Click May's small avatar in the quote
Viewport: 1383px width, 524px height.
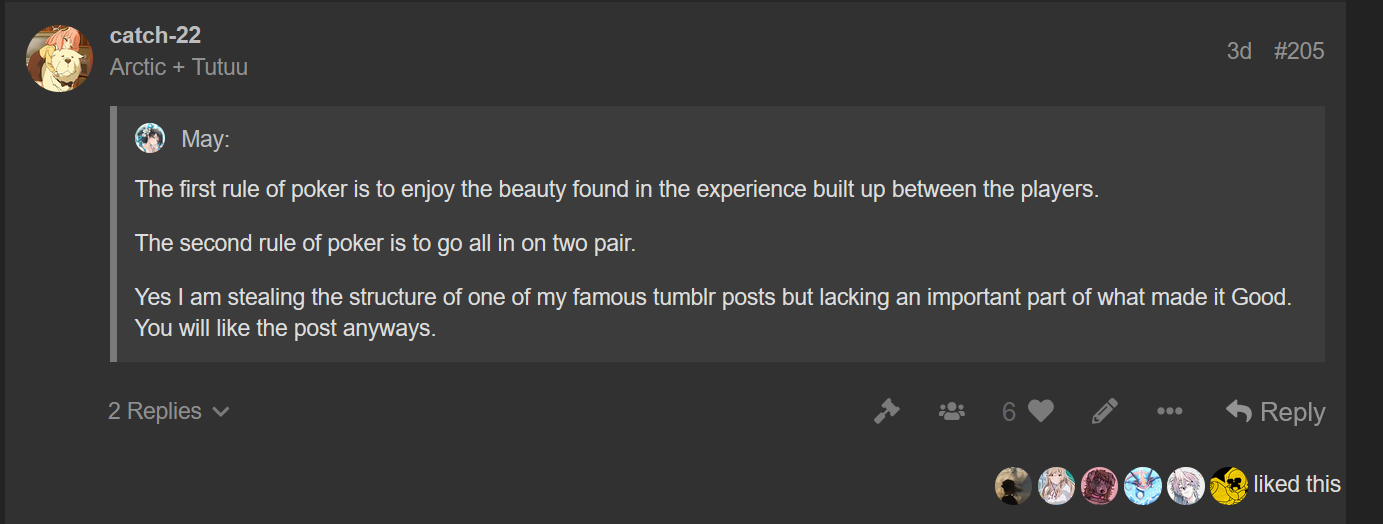click(150, 138)
